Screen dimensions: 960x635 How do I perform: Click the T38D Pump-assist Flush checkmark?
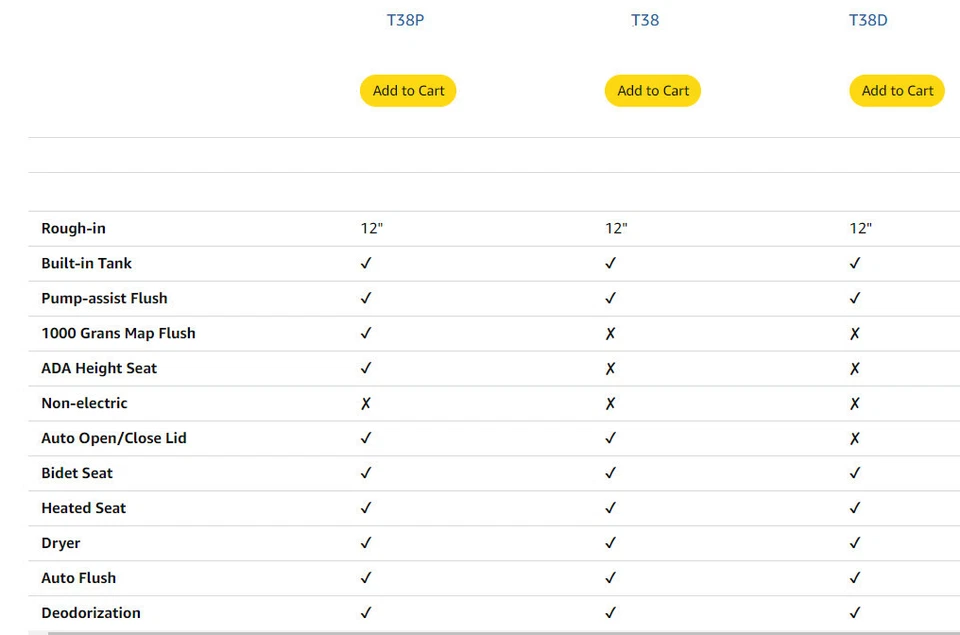(x=855, y=298)
